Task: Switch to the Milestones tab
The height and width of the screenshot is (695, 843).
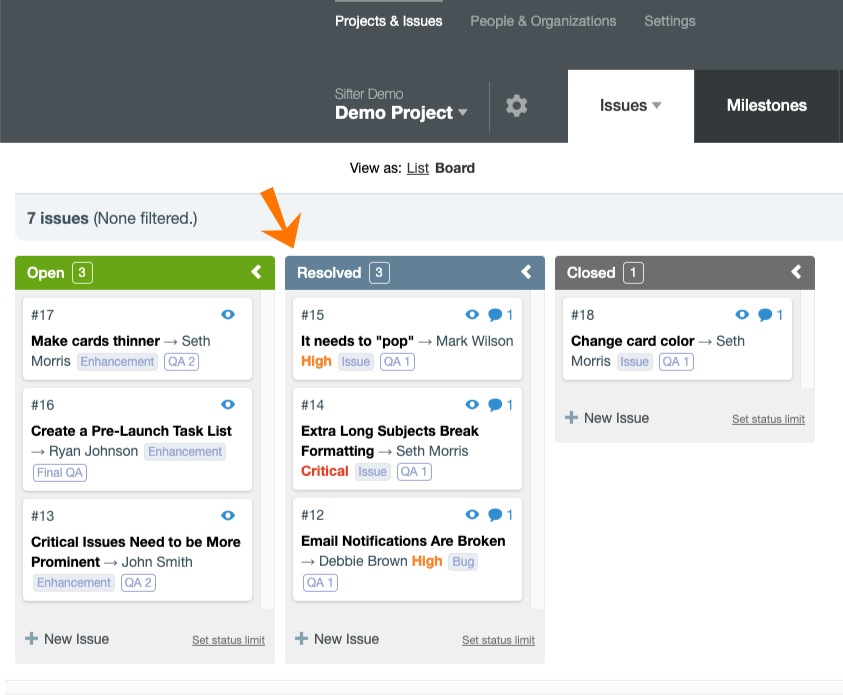Action: pos(766,105)
